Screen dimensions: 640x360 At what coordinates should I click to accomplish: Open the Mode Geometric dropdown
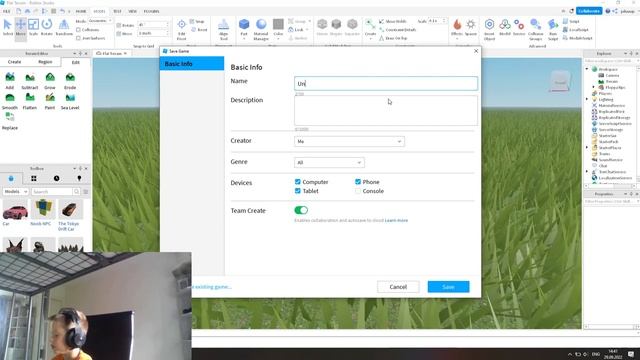100,21
